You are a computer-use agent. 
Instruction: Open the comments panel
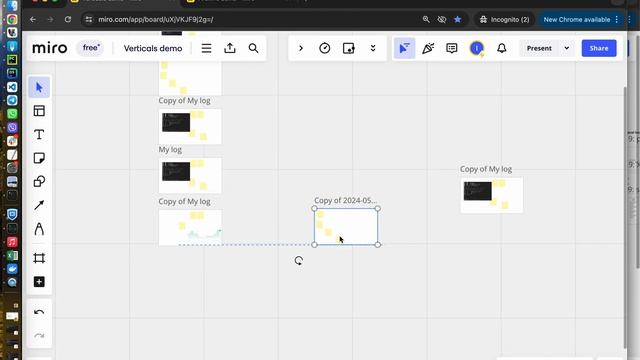pos(452,48)
